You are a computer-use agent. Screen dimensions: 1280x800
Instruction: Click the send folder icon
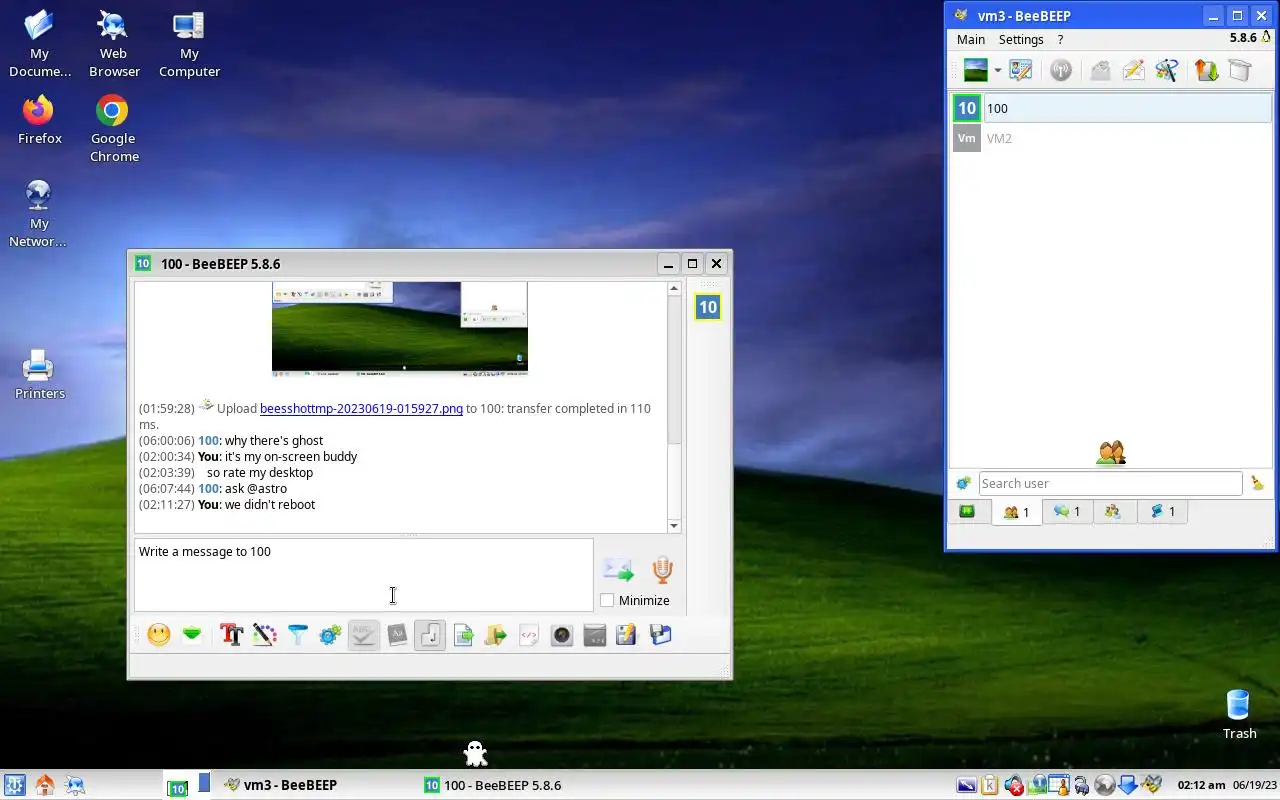[496, 634]
